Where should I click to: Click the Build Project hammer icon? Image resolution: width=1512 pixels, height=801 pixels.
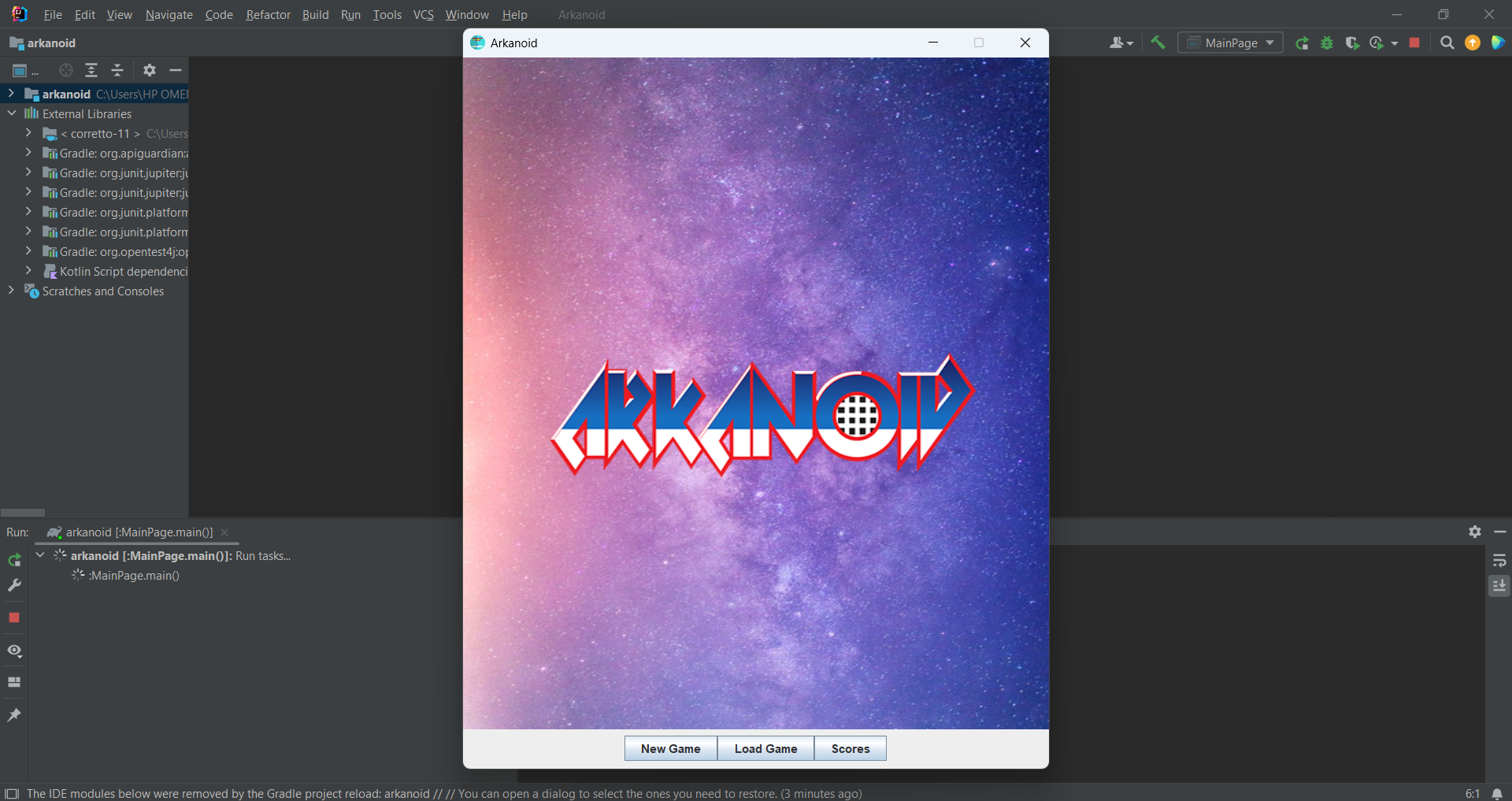click(1158, 43)
